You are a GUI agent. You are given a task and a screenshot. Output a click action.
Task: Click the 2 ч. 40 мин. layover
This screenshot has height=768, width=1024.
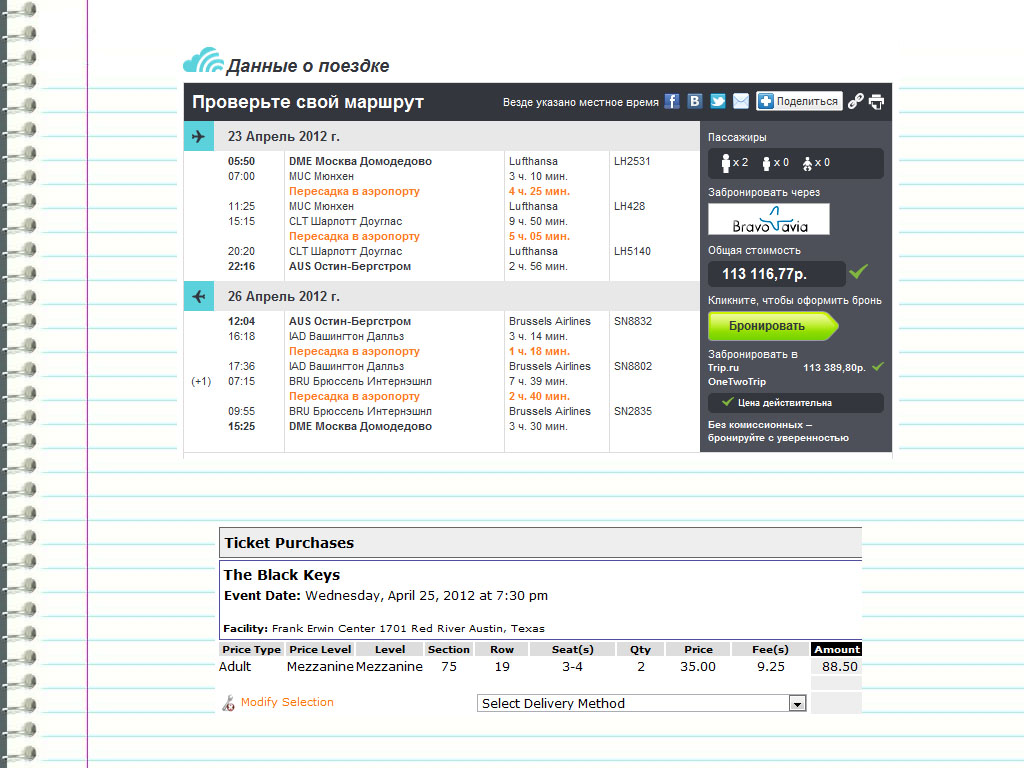(x=539, y=396)
